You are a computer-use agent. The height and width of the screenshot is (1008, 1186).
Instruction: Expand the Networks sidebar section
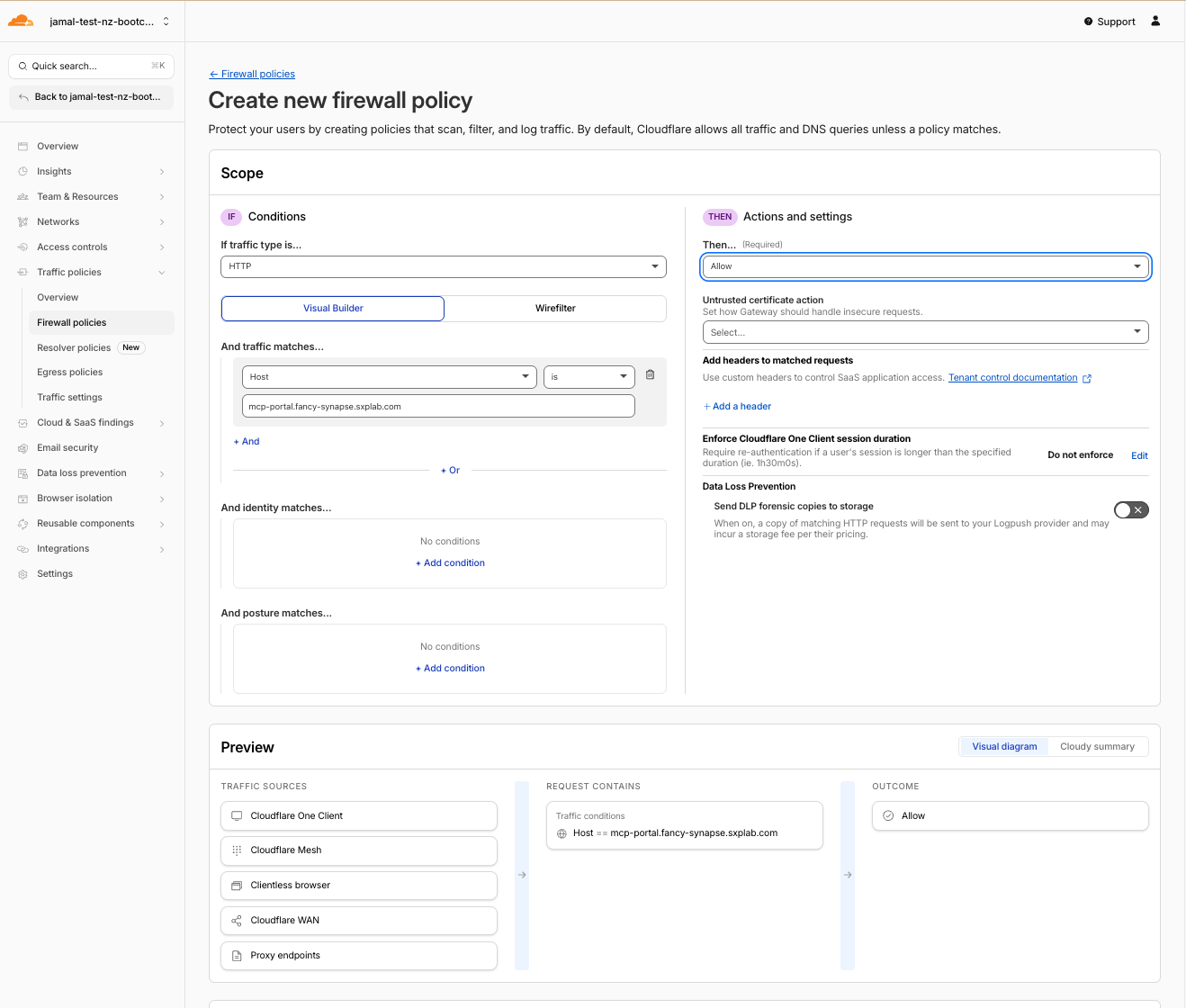tap(162, 221)
